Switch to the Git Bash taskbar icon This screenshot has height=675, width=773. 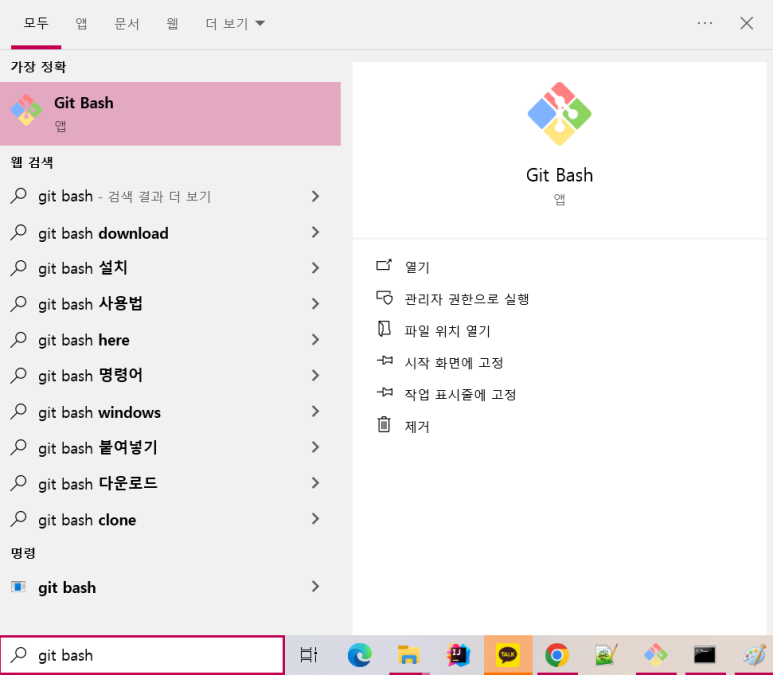(x=656, y=655)
